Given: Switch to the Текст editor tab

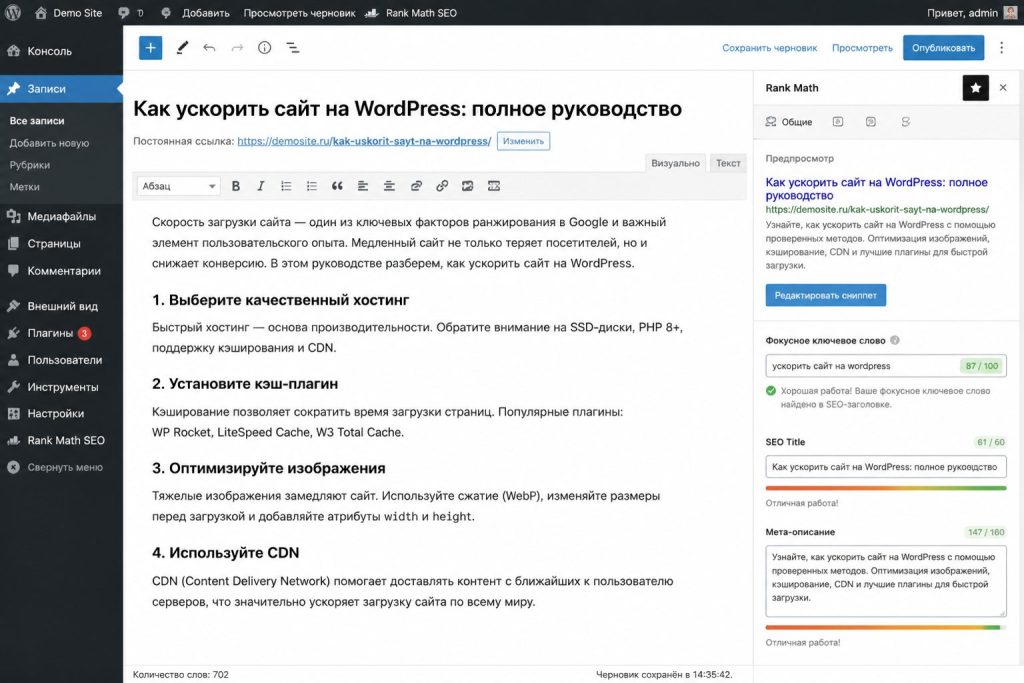Looking at the screenshot, I should (x=728, y=163).
